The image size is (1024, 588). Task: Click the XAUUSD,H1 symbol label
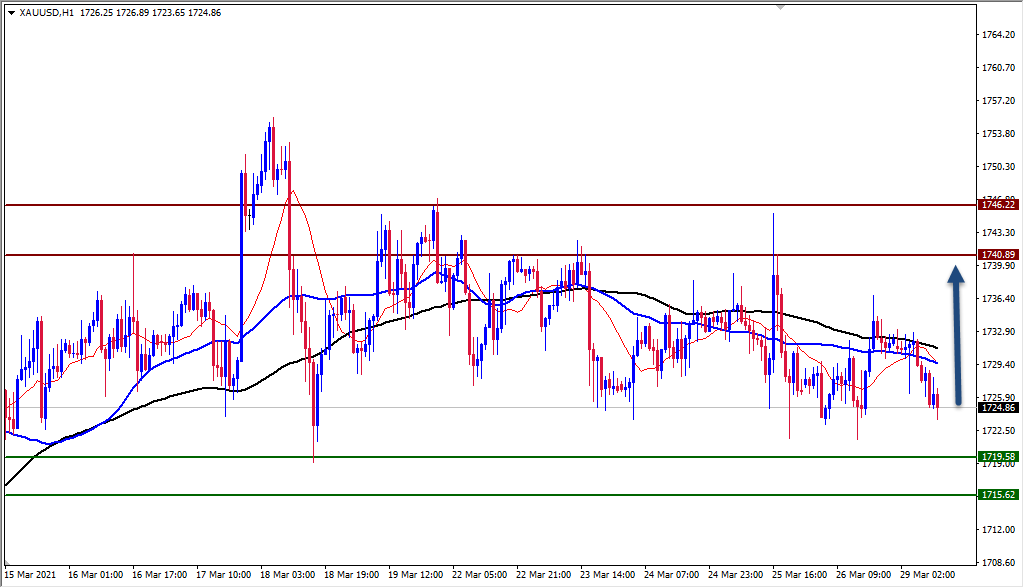click(x=47, y=12)
